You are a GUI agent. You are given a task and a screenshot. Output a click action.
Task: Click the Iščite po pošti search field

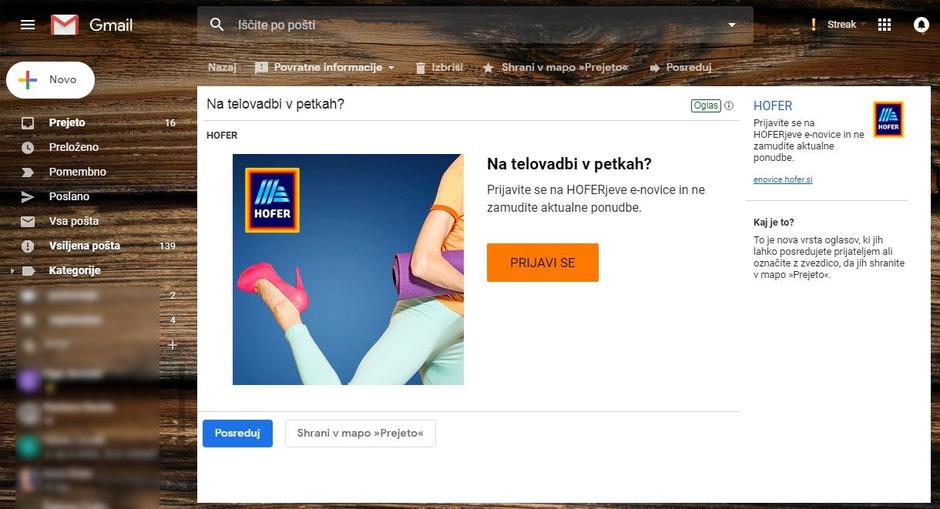(x=477, y=25)
